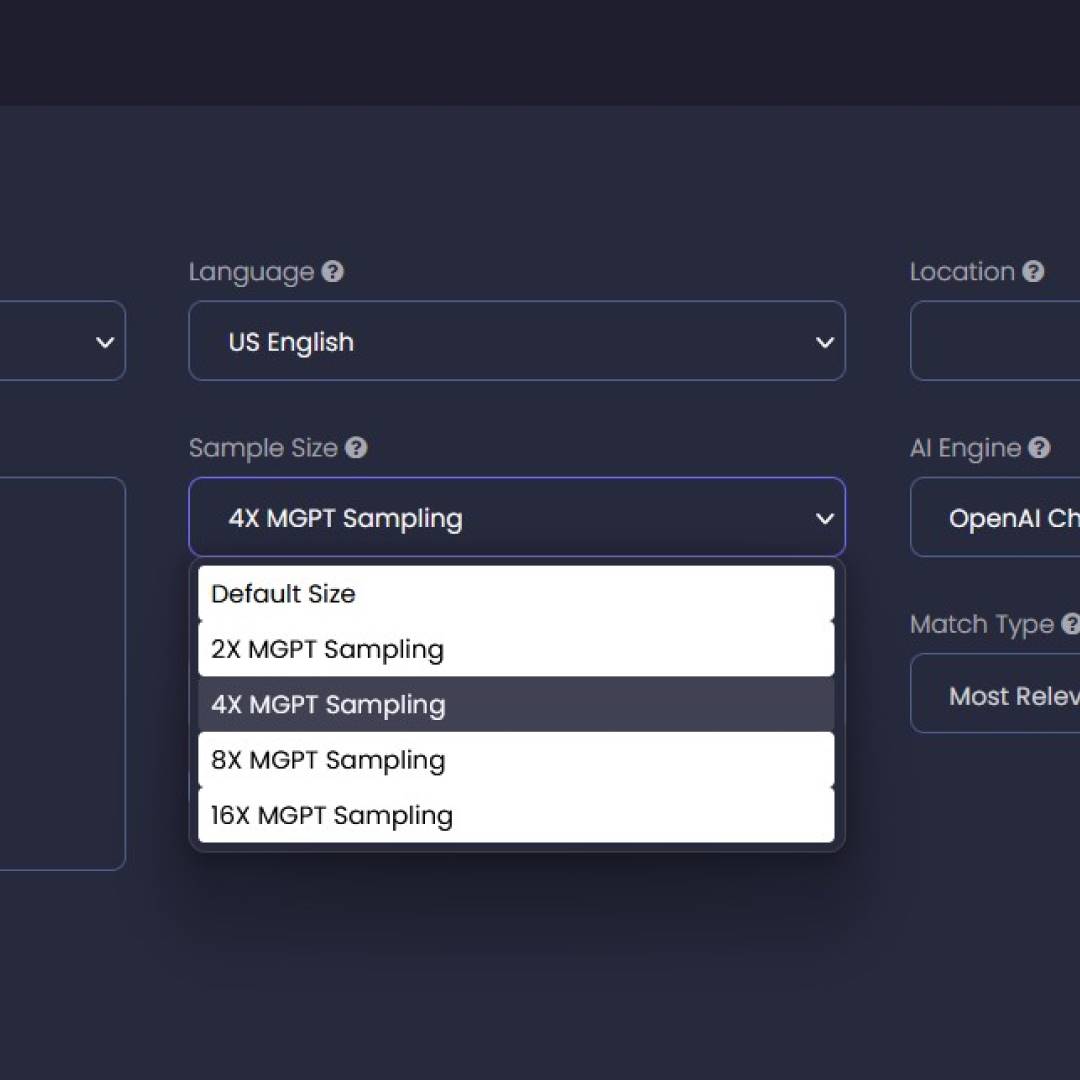Click the Match Type help icon
1080x1080 pixels.
coord(1070,624)
